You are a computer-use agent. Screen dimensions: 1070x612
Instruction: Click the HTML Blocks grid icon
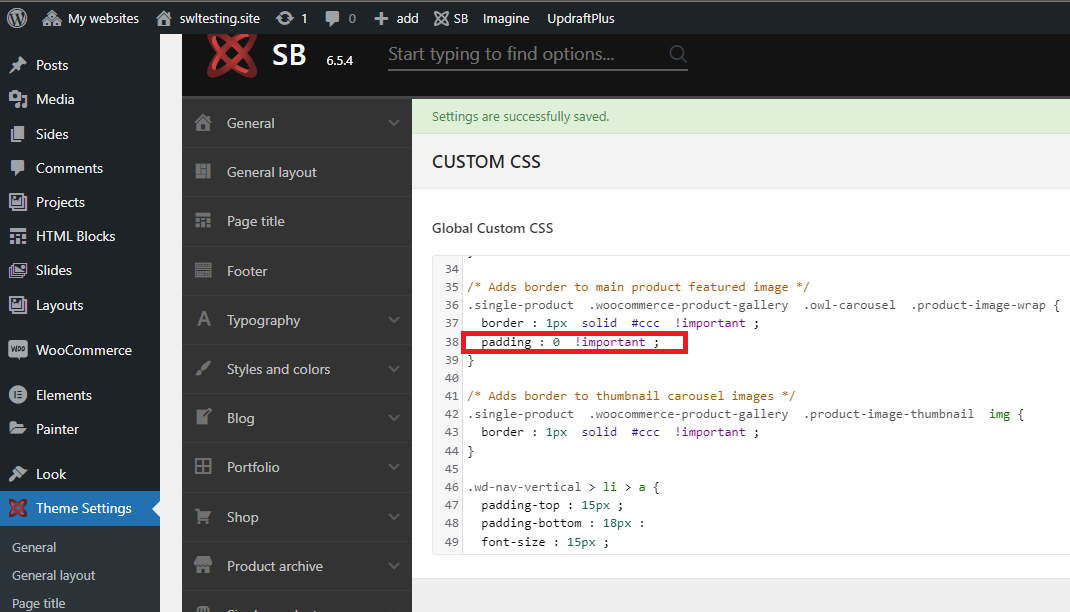click(x=18, y=236)
